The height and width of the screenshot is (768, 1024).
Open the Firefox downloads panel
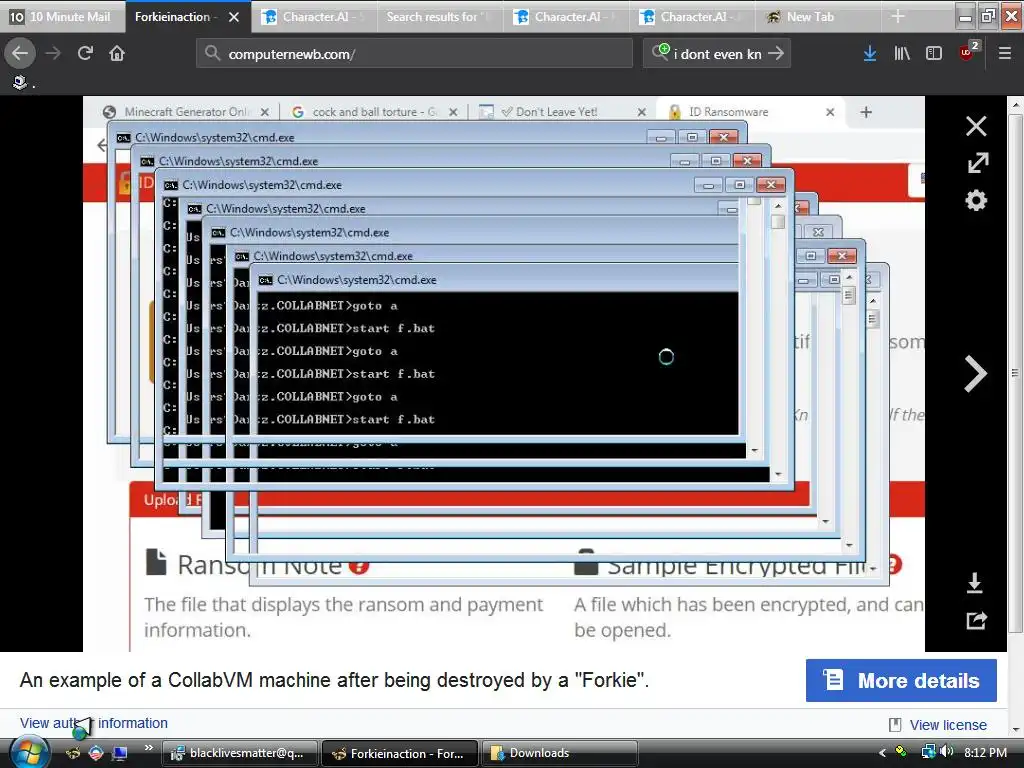click(869, 54)
